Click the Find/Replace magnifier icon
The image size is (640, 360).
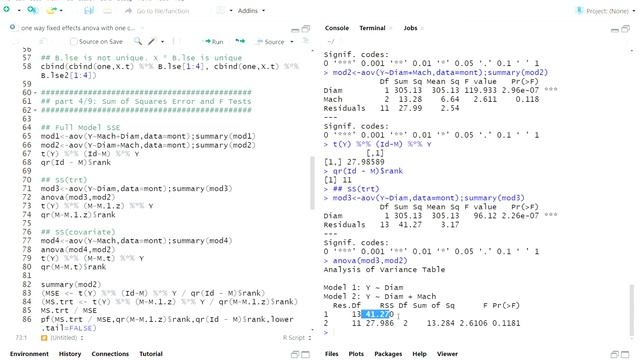click(138, 41)
